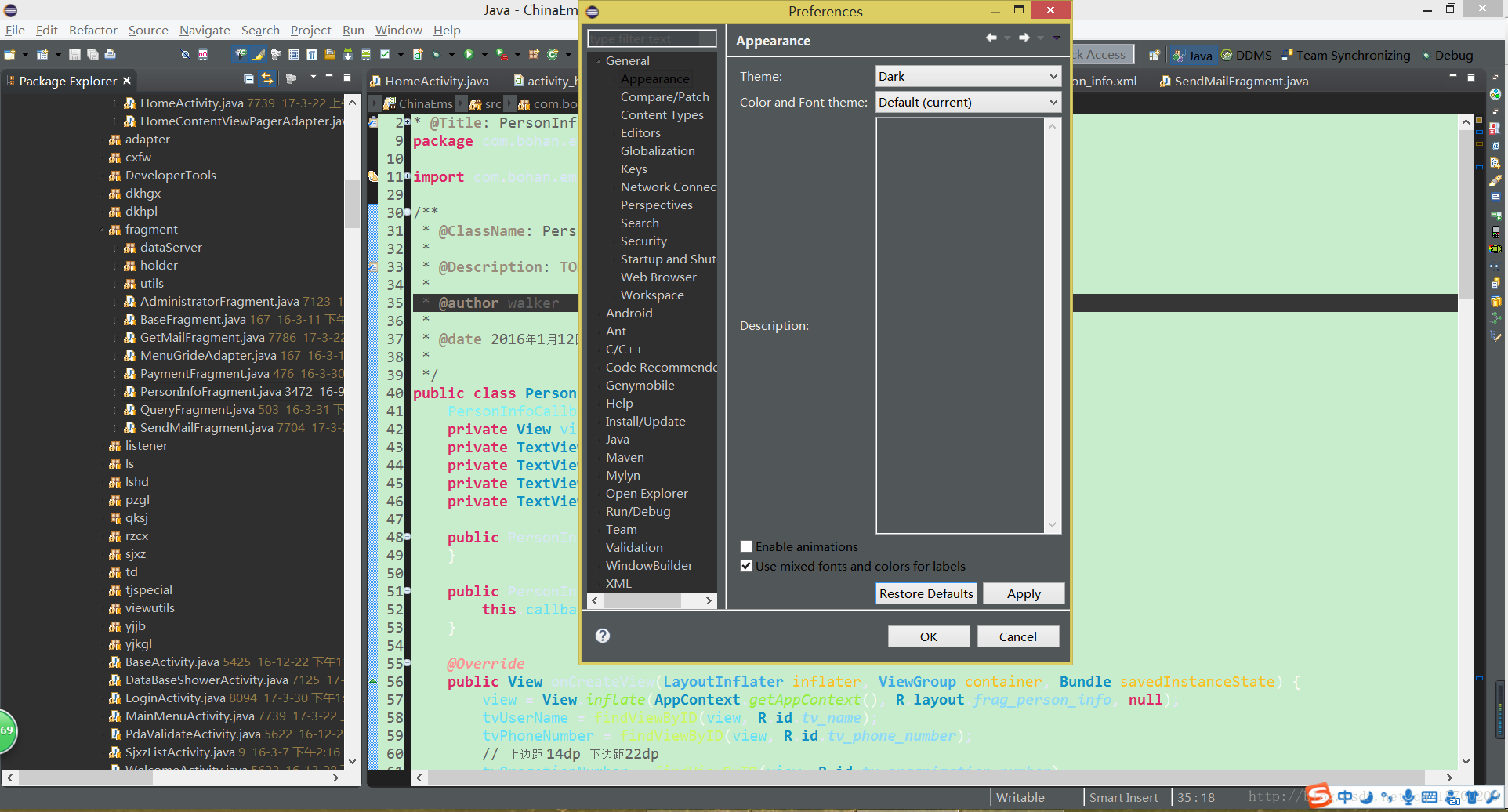The image size is (1508, 812).
Task: Click the Preferences help question-mark icon
Action: tap(602, 636)
